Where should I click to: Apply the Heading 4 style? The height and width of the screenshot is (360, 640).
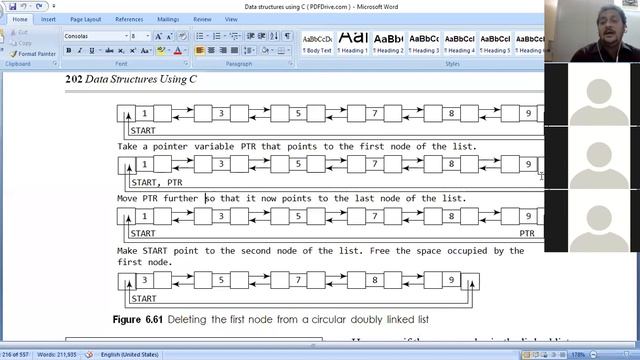[460, 44]
